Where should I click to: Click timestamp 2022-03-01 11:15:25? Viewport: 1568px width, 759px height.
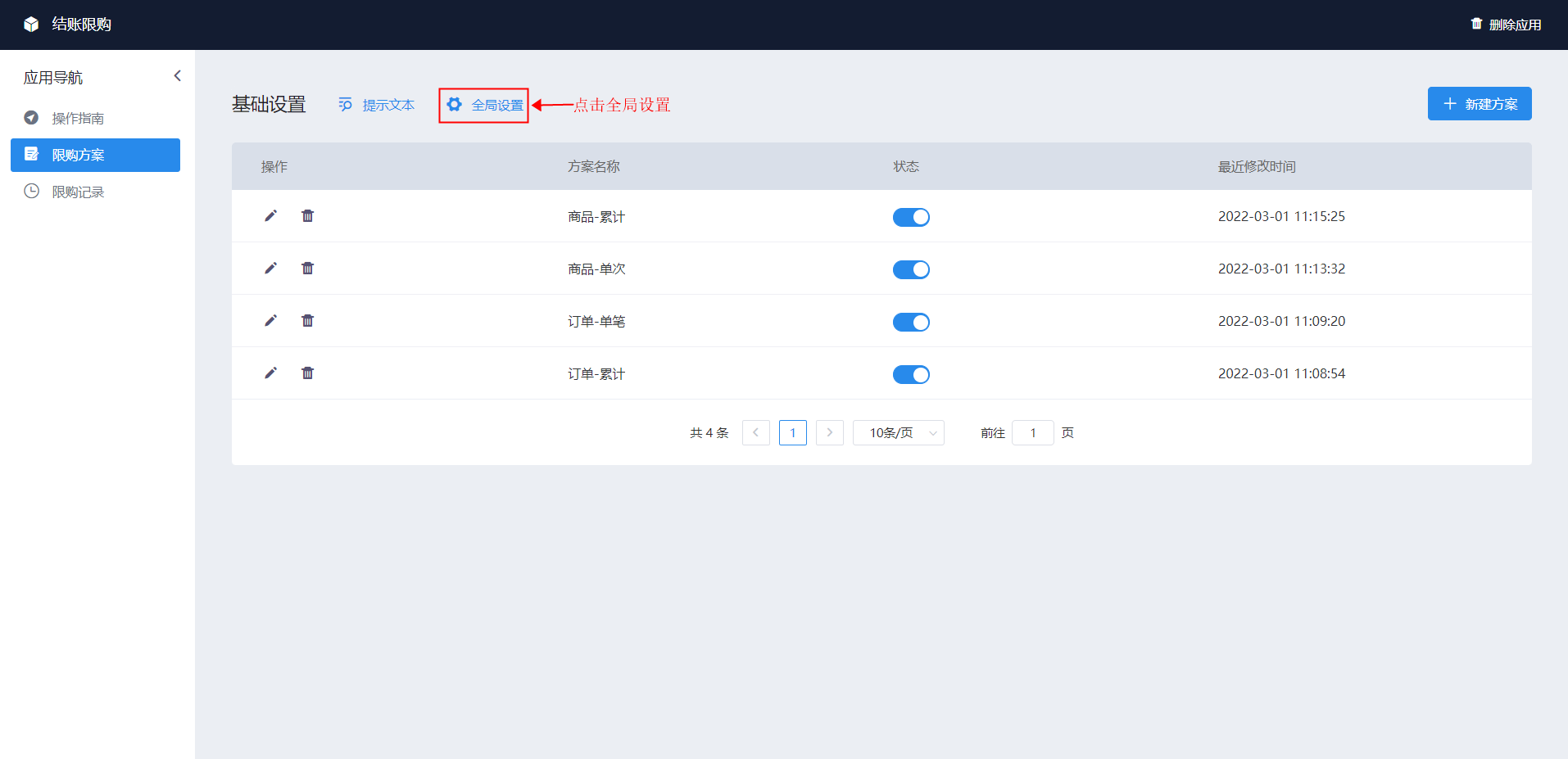coord(1281,216)
